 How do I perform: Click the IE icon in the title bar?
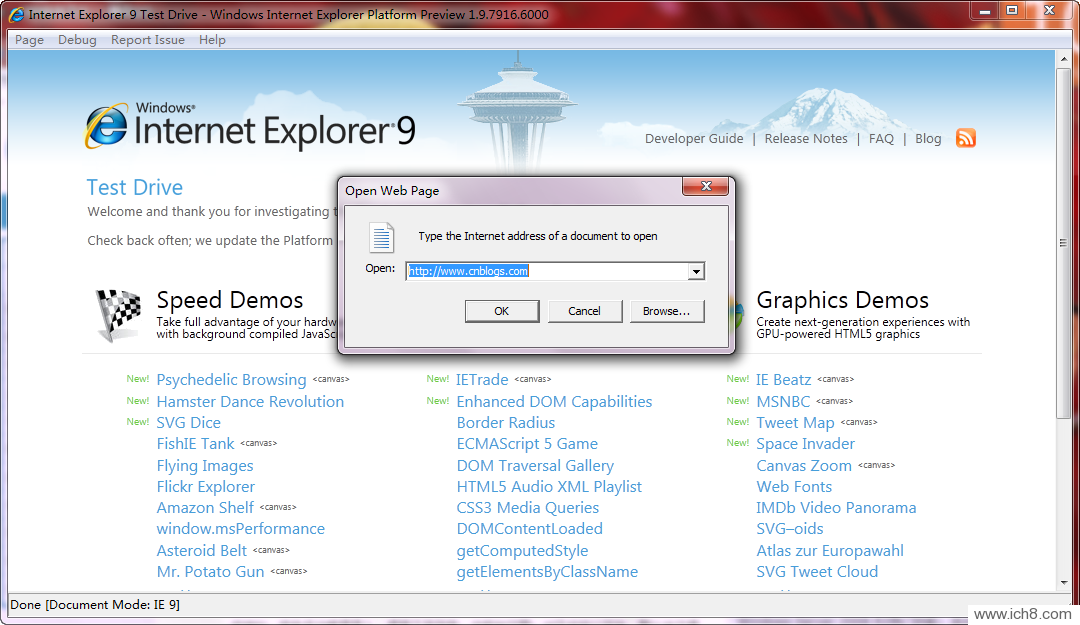pos(16,14)
